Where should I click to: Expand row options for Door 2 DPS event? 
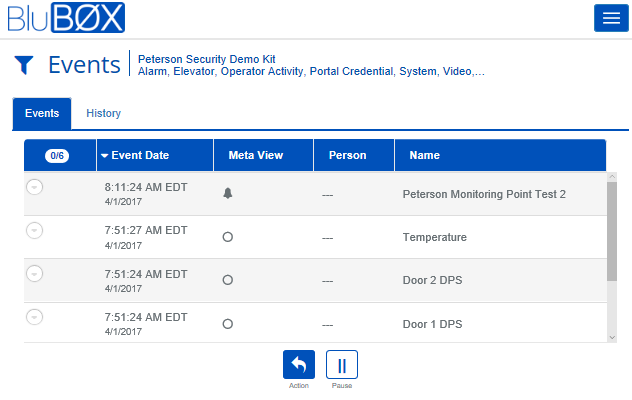pyautogui.click(x=35, y=273)
